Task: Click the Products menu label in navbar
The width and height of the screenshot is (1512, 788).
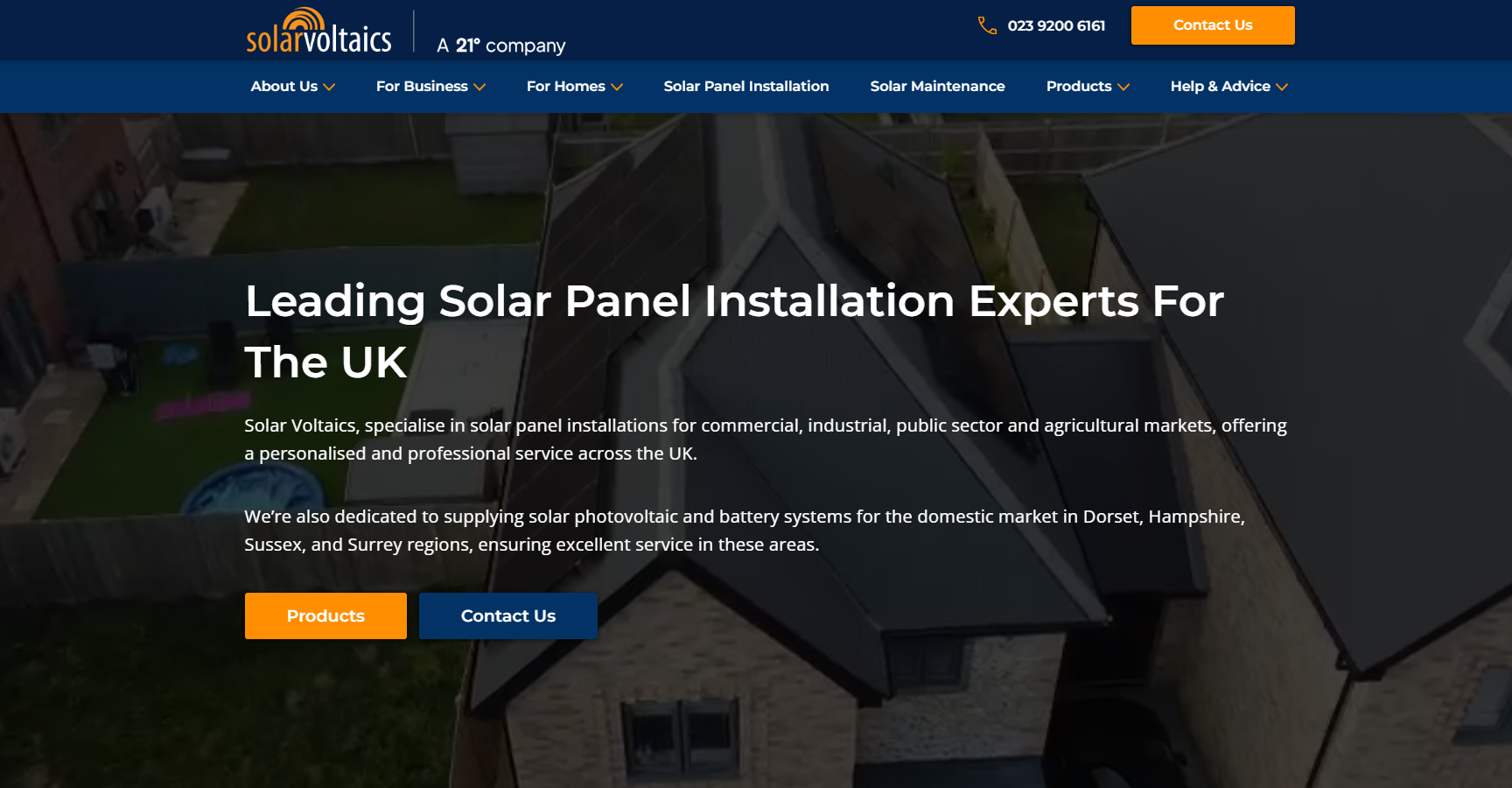Action: pyautogui.click(x=1079, y=86)
